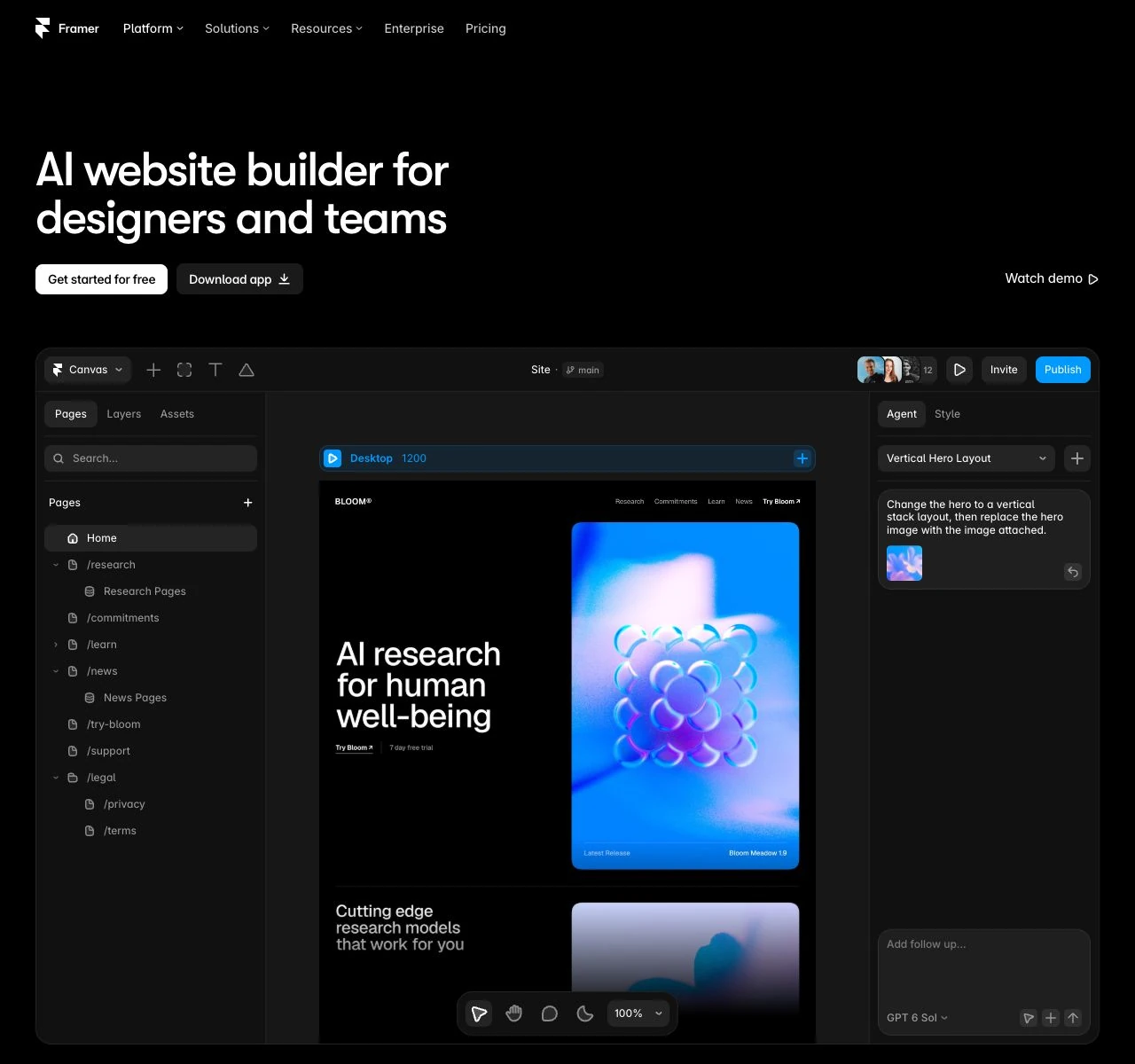Screen dimensions: 1135x1064
Task: Add a new page with the Pages plus
Action: 248,503
